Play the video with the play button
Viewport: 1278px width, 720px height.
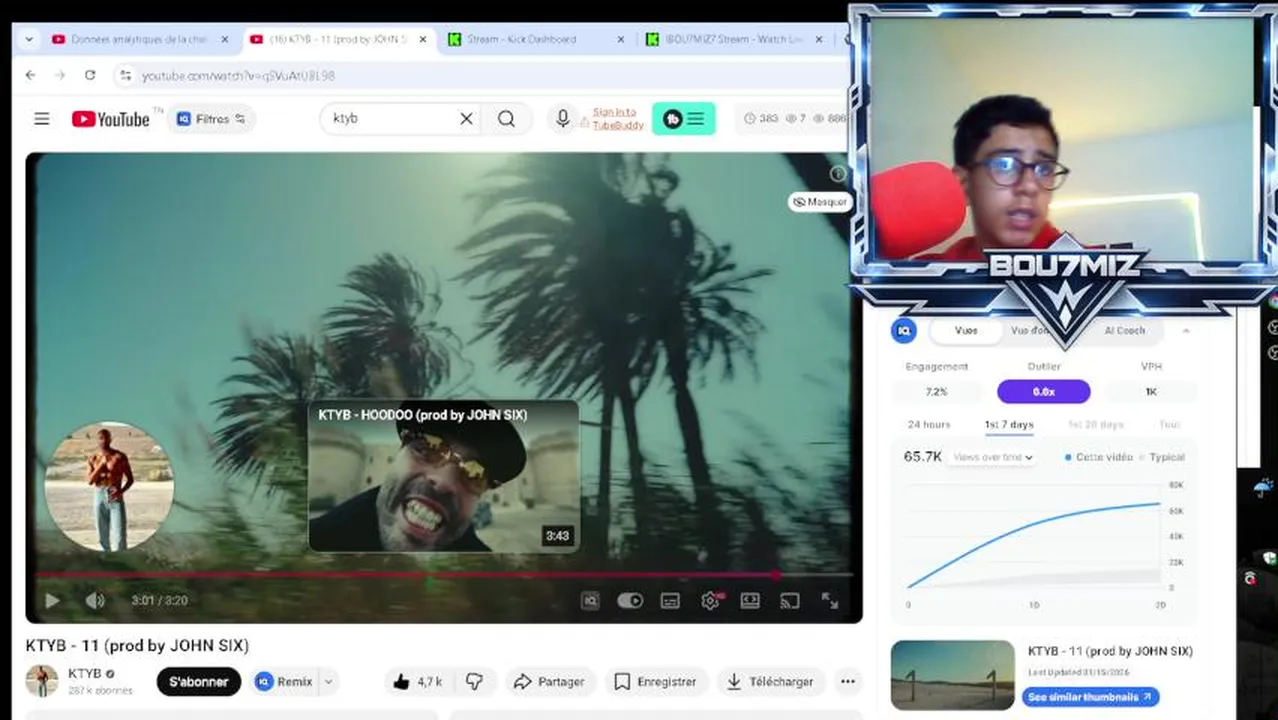coord(52,601)
